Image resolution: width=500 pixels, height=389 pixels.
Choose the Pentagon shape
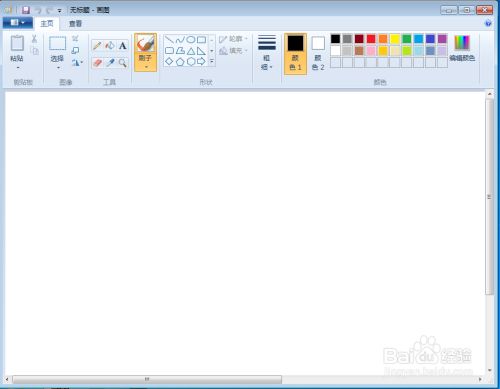point(180,61)
